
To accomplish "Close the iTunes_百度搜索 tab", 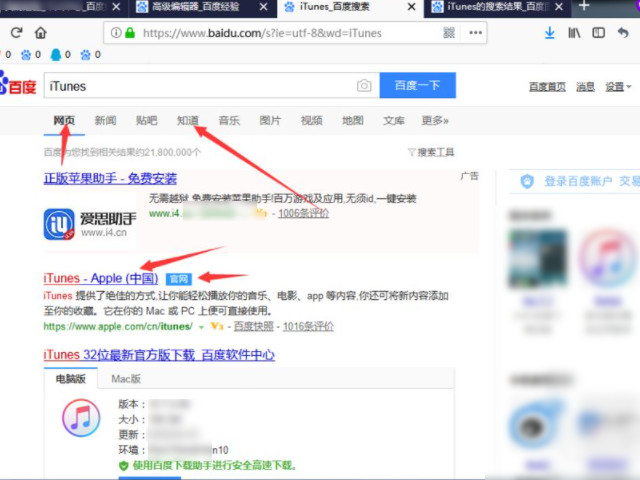I will pos(412,7).
